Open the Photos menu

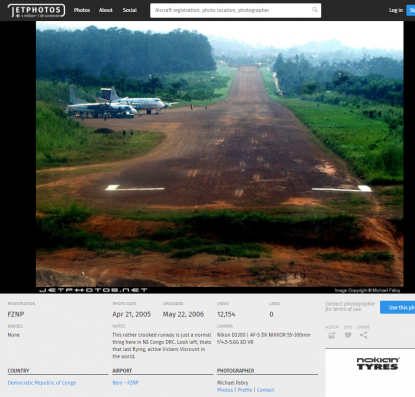[82, 10]
